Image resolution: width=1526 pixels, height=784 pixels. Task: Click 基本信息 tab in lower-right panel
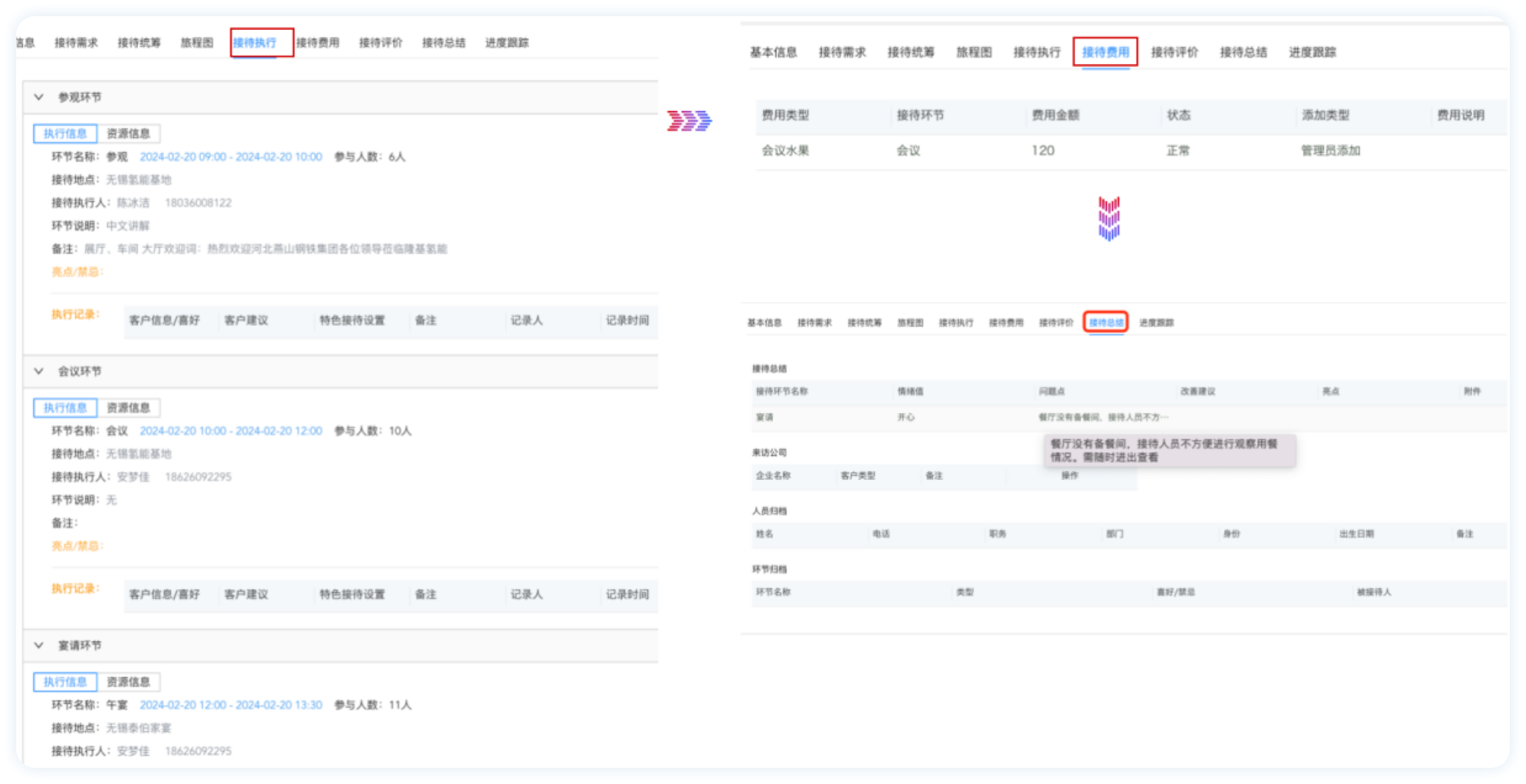click(x=764, y=322)
